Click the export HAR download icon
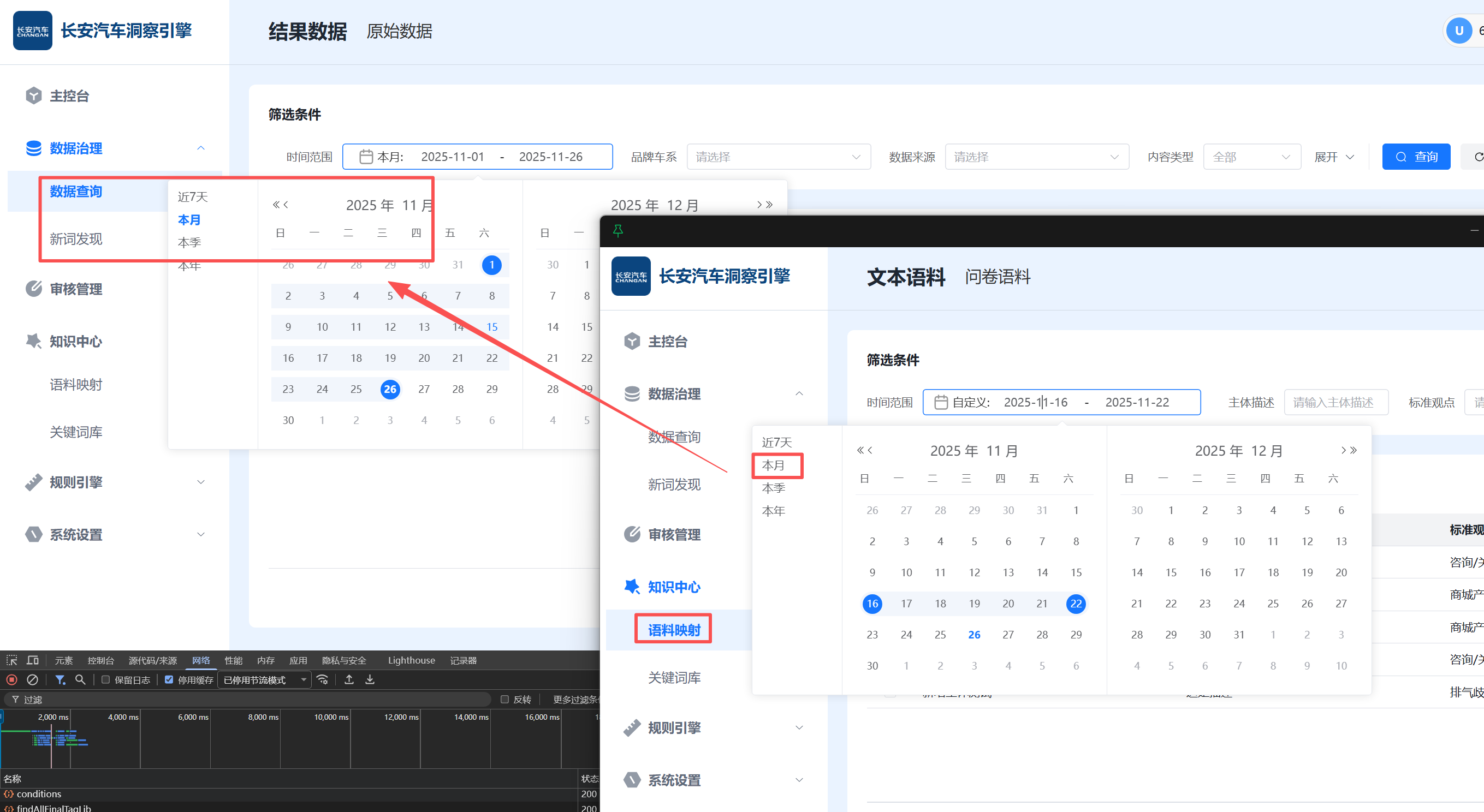1484x812 pixels. 370,679
